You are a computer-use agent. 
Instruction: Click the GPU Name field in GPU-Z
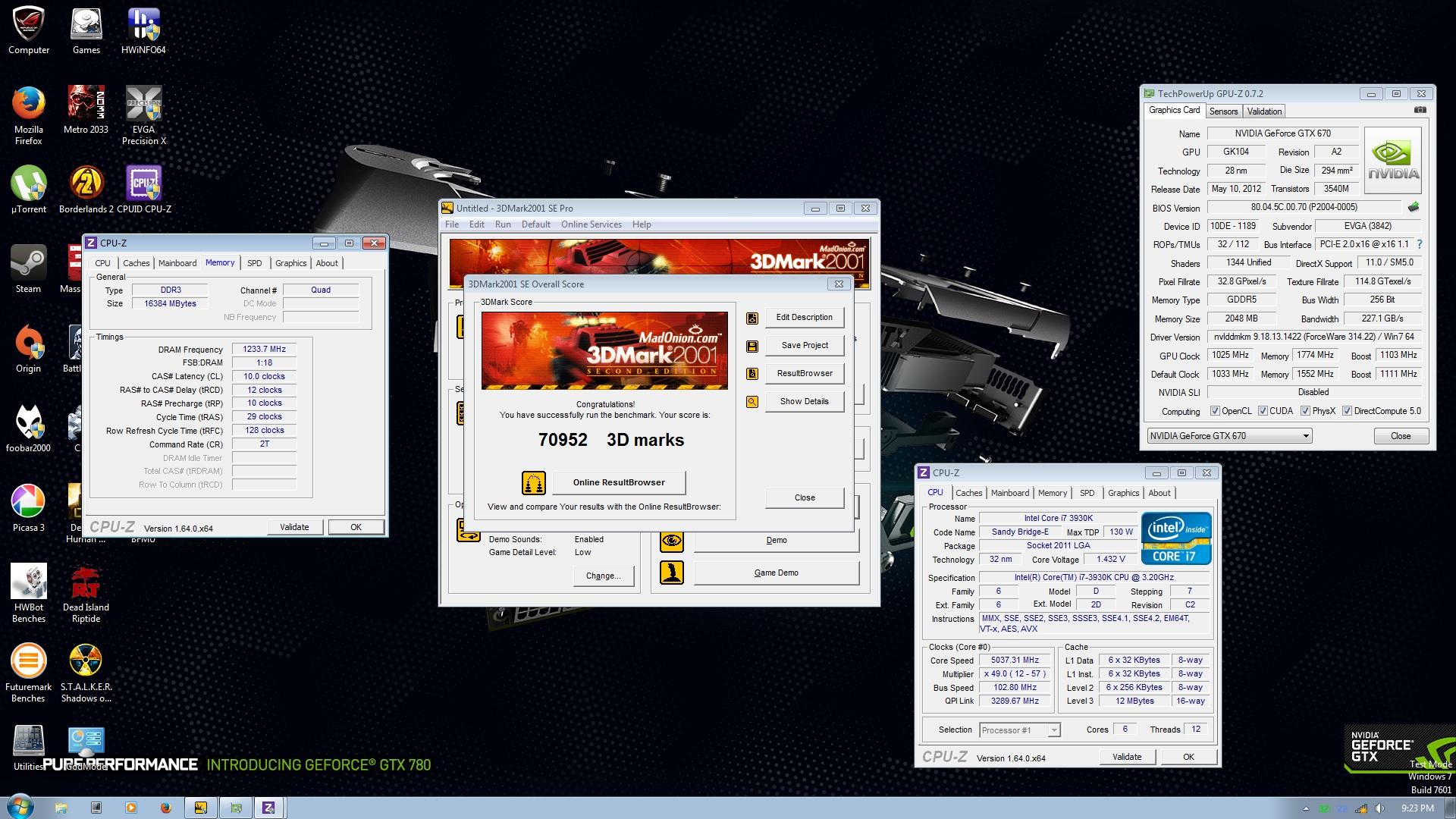tap(1282, 133)
